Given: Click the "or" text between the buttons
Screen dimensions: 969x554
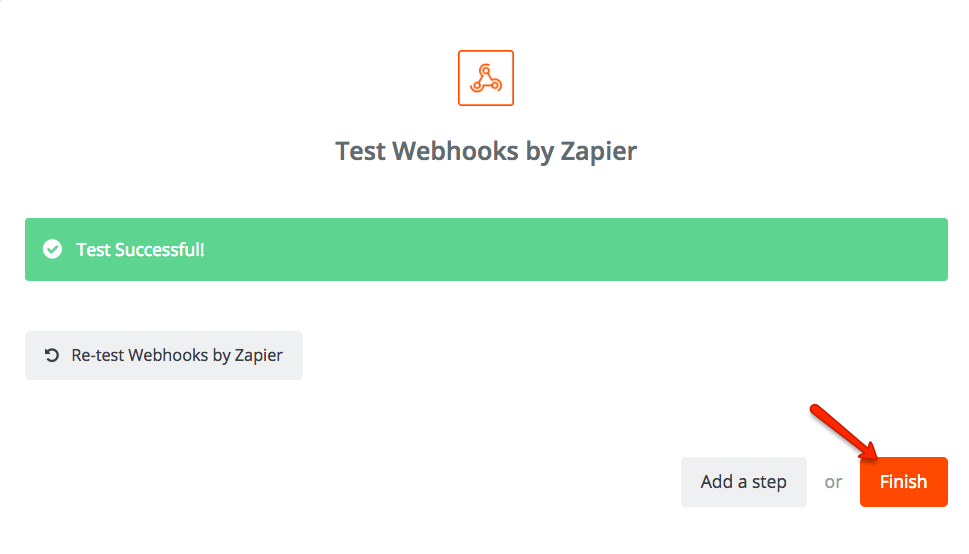Looking at the screenshot, I should coord(833,482).
